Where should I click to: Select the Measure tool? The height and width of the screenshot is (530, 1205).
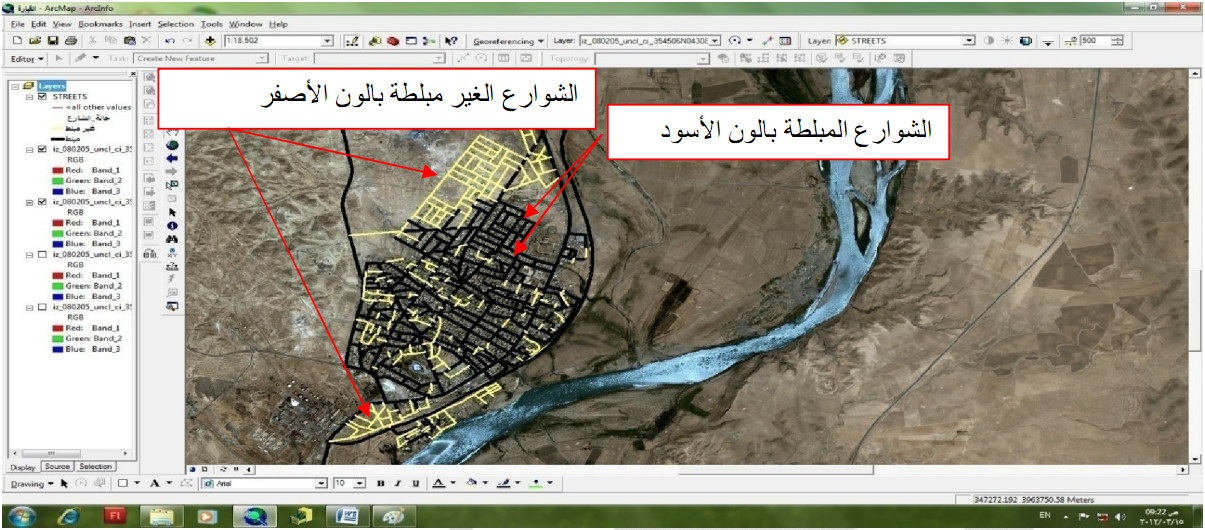tap(172, 266)
